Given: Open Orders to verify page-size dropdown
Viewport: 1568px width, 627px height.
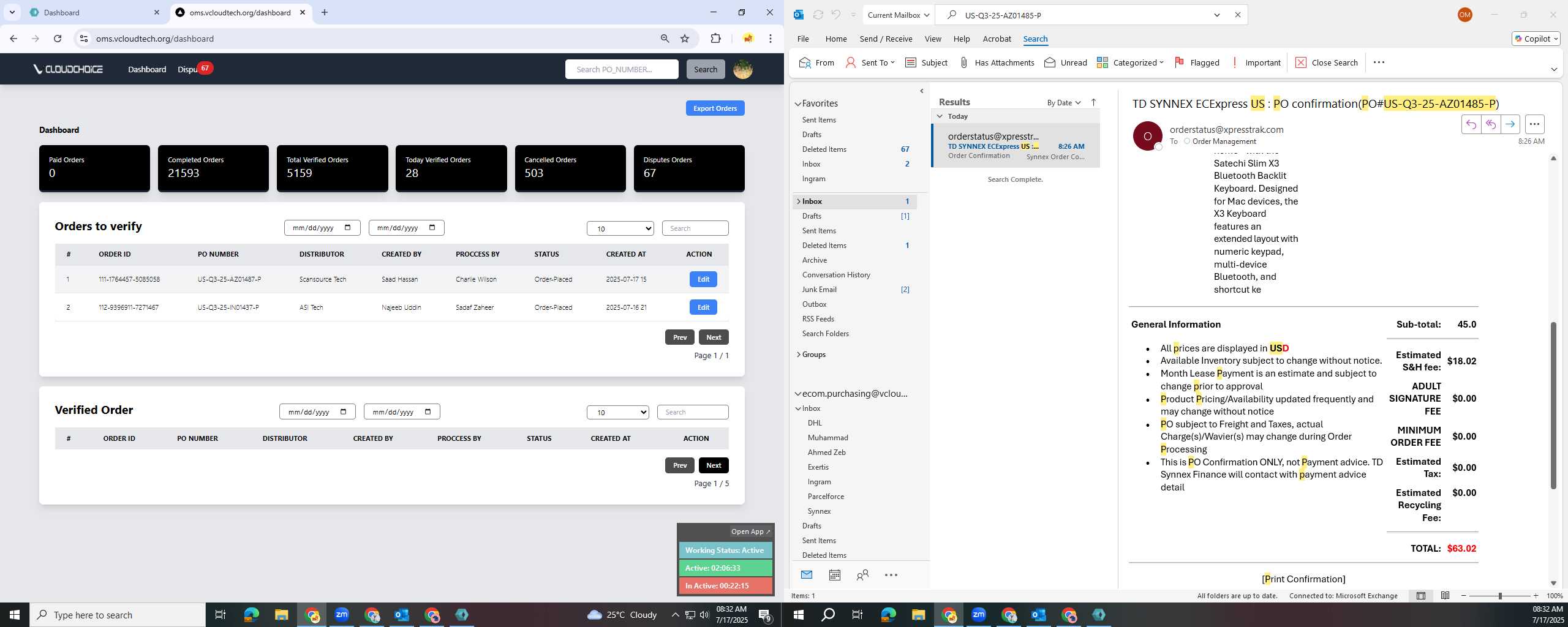Looking at the screenshot, I should click(620, 228).
